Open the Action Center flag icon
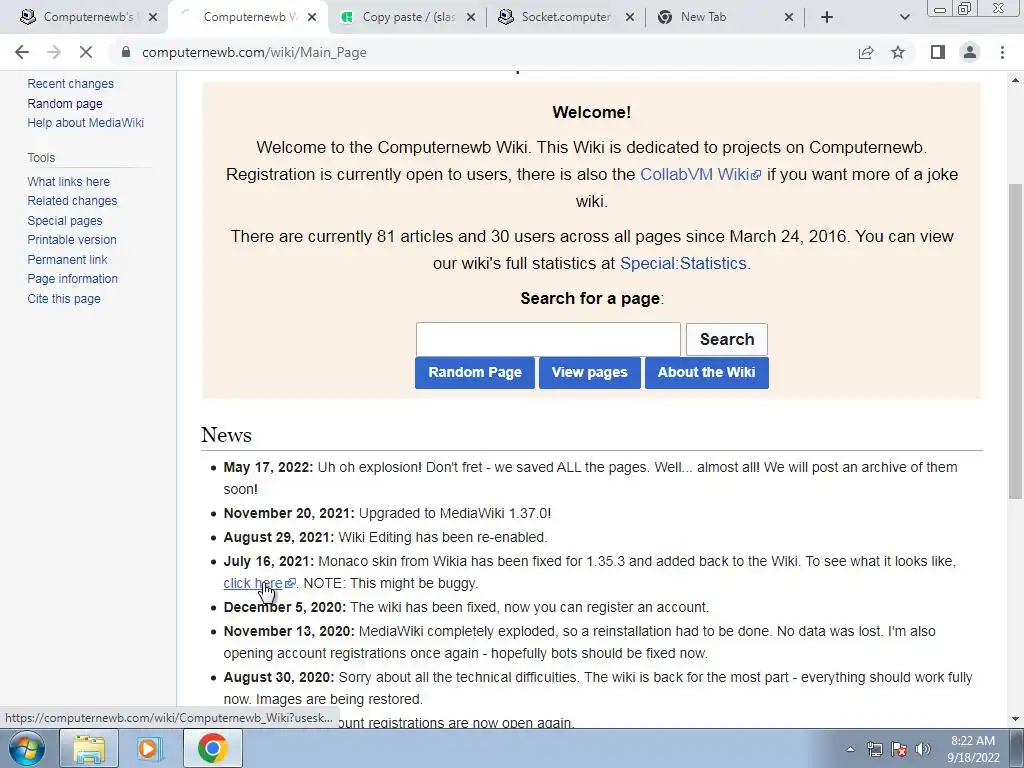The width and height of the screenshot is (1024, 768). click(899, 749)
